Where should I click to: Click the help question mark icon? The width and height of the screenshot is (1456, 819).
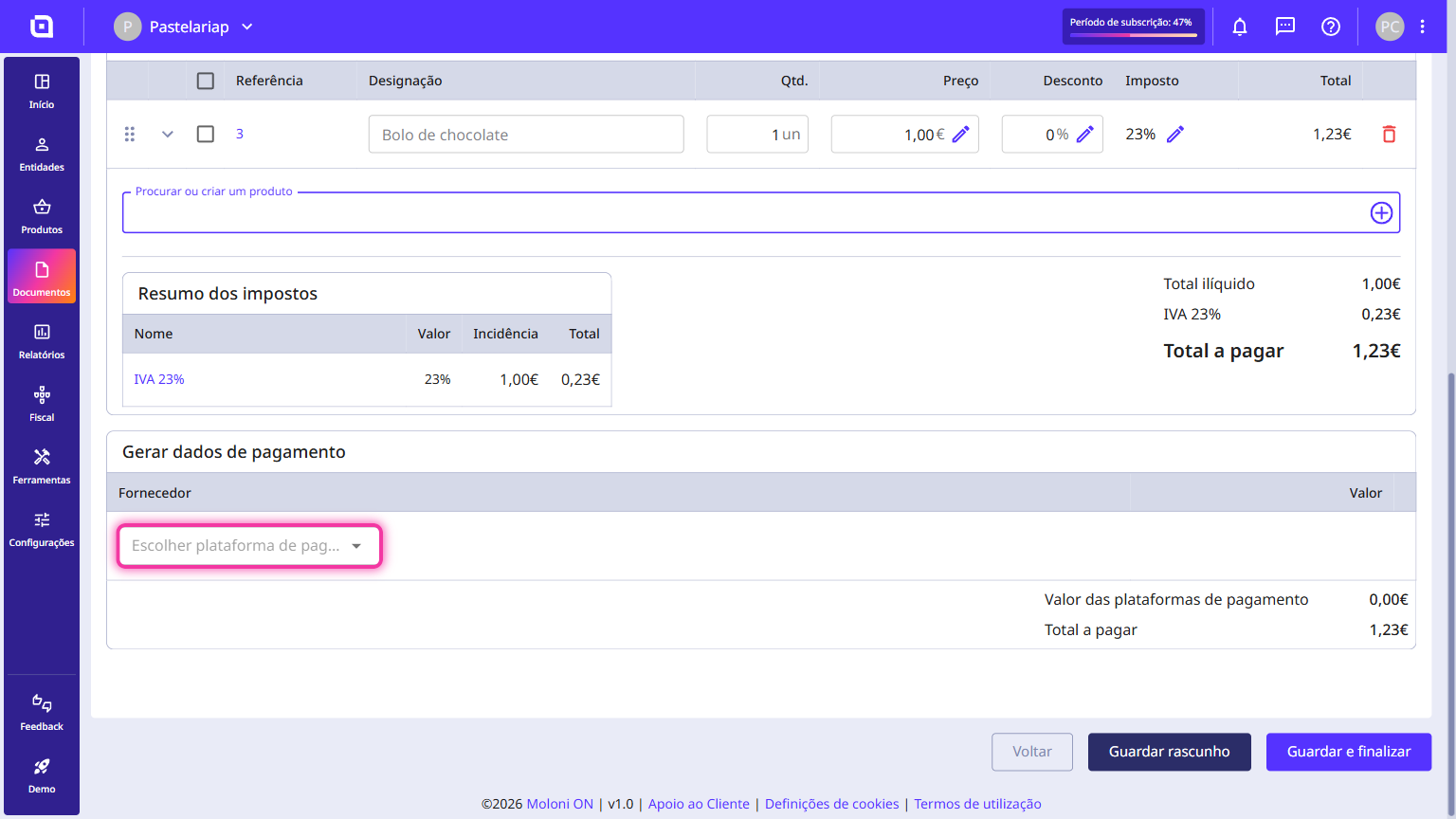coord(1330,27)
